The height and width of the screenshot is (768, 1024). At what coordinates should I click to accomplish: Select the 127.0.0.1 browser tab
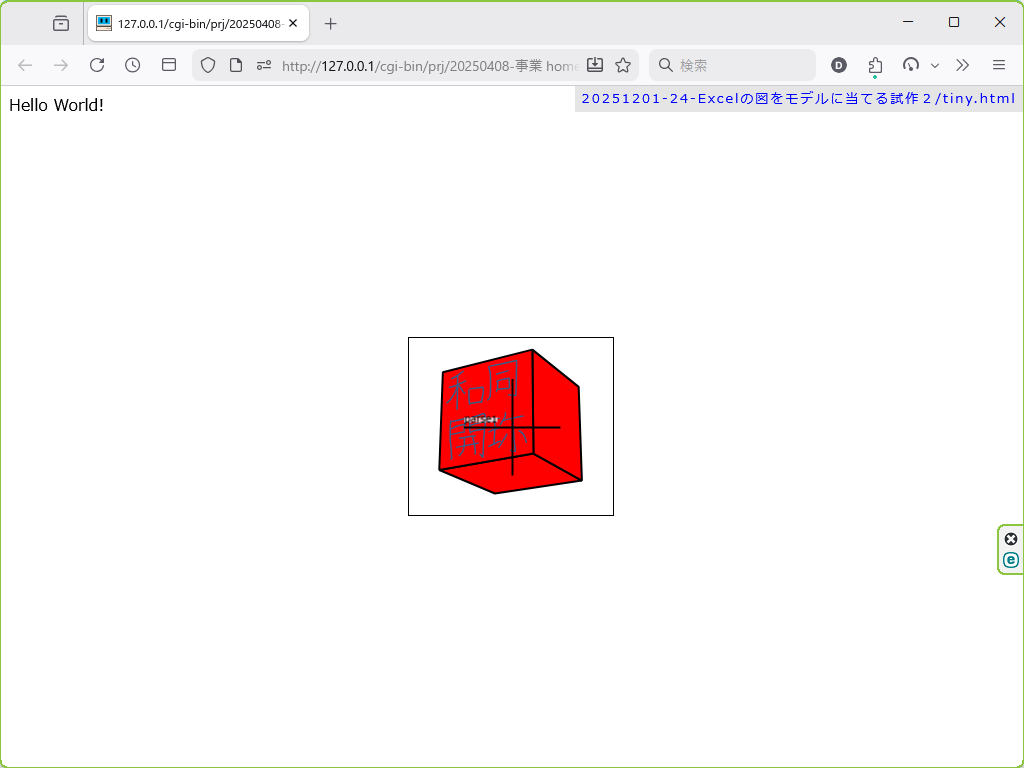pyautogui.click(x=190, y=23)
